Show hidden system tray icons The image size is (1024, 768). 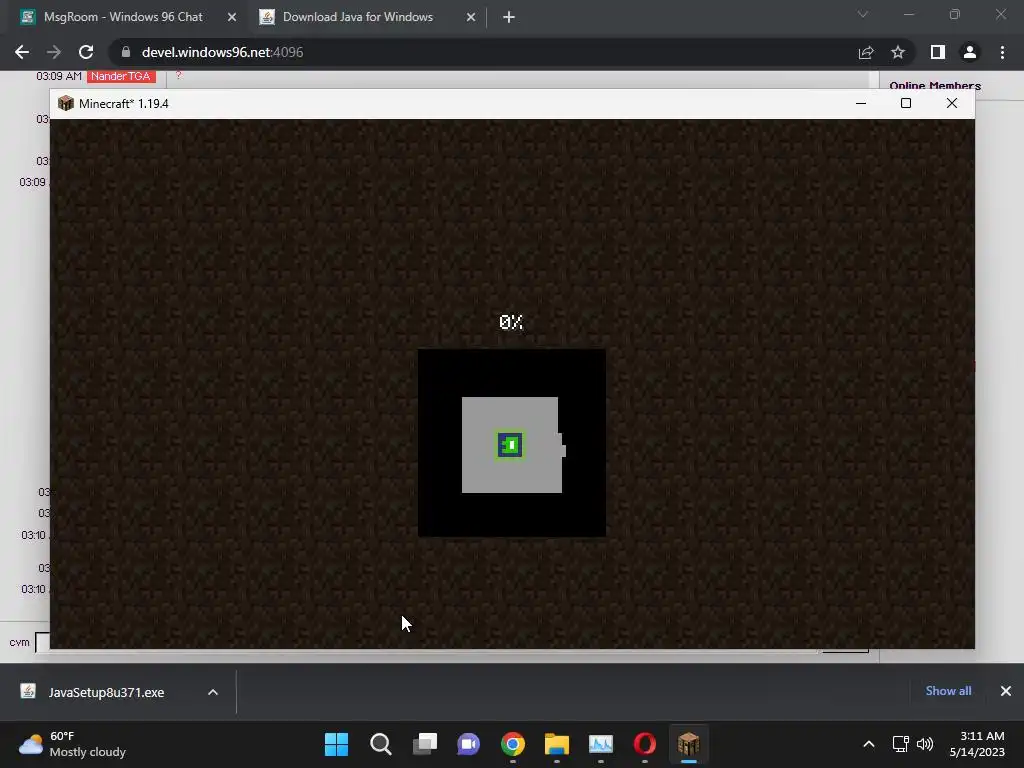pyautogui.click(x=869, y=744)
